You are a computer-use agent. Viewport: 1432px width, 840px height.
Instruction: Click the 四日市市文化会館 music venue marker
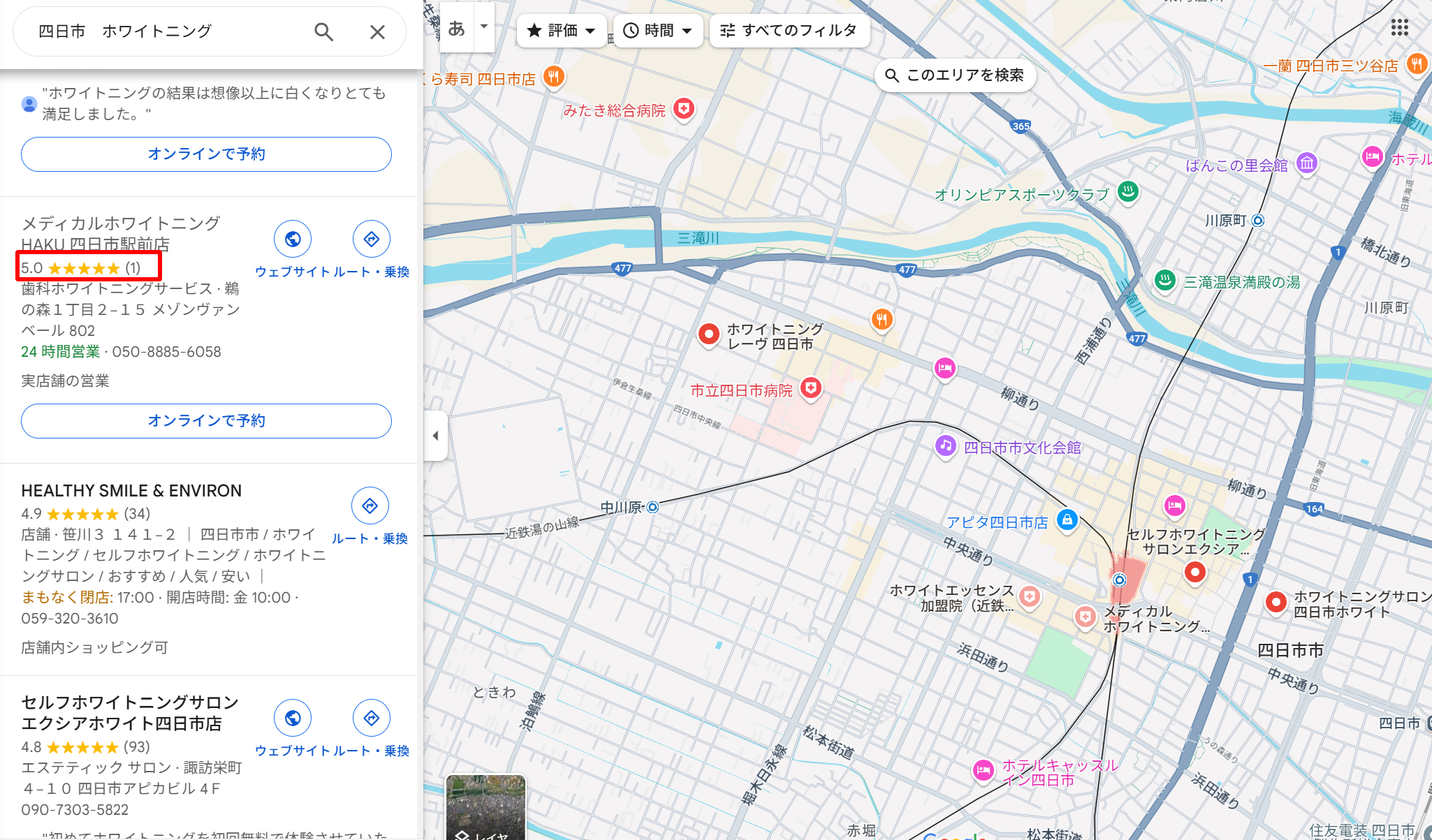[946, 446]
